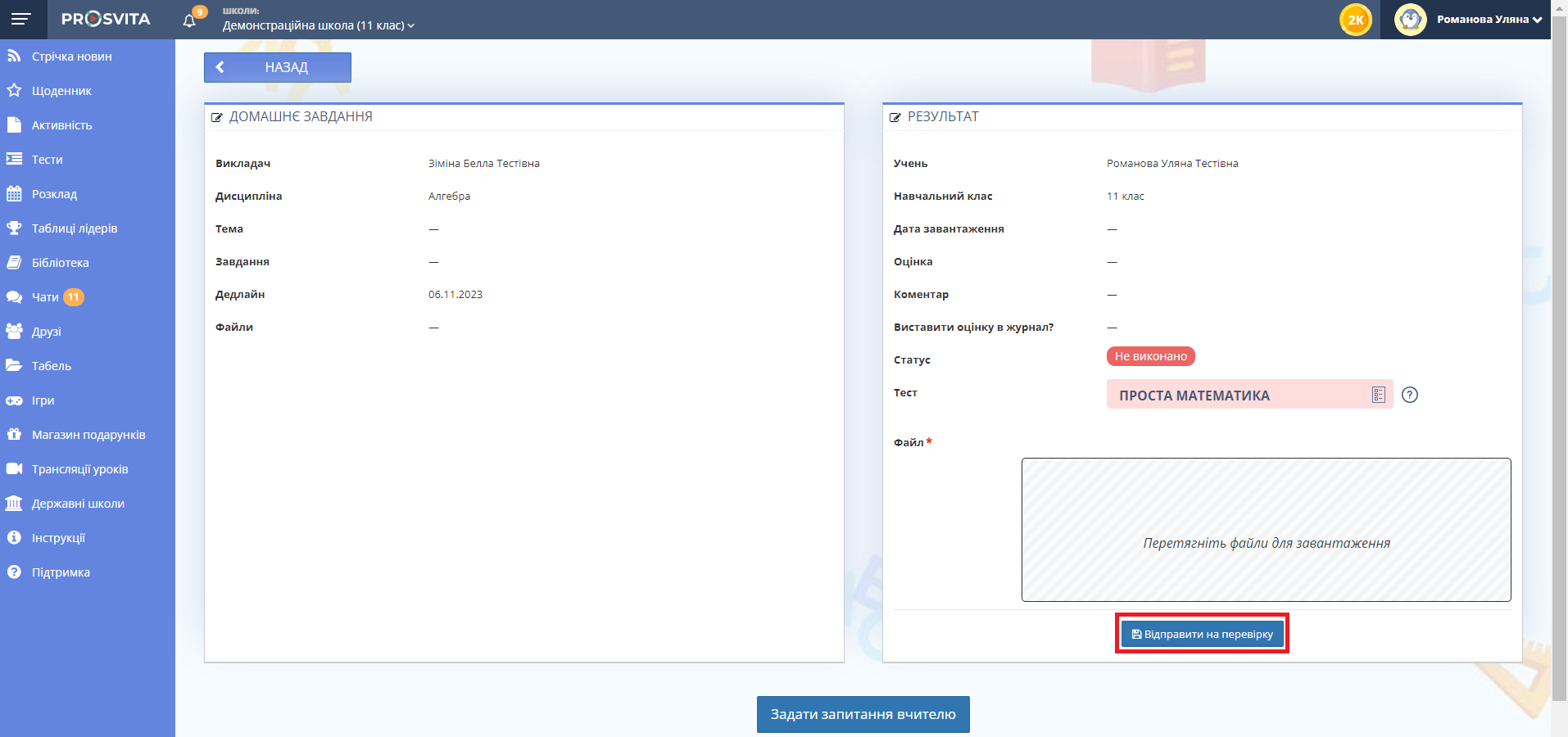Open Щоденник in the sidebar
1568x737 pixels.
click(61, 91)
